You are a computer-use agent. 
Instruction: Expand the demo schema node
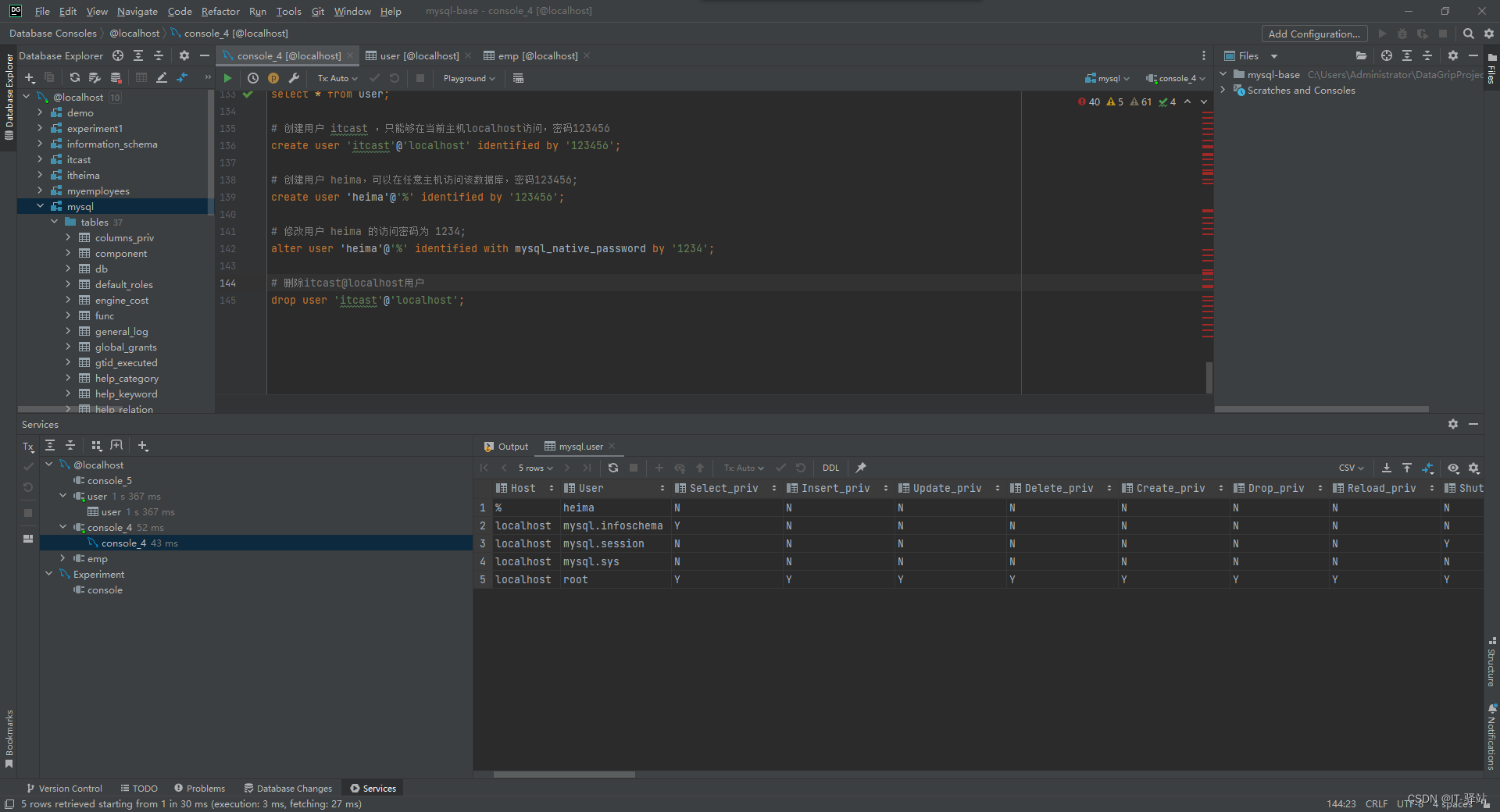[x=40, y=112]
